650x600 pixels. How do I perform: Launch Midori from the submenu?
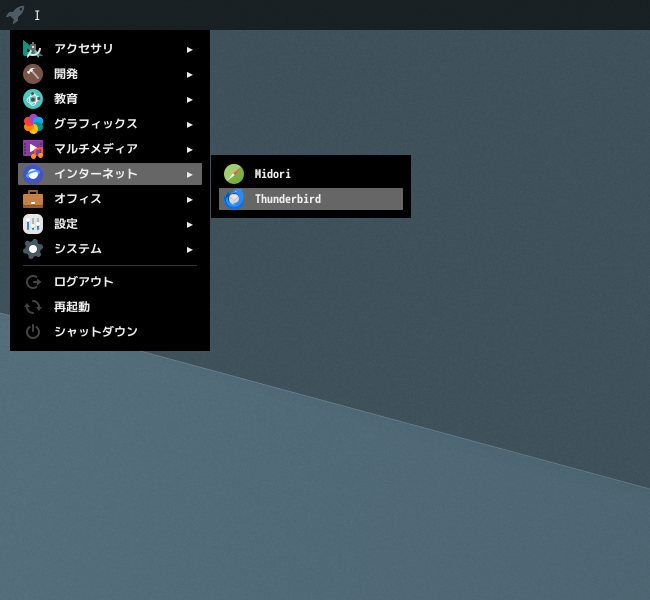click(311, 174)
